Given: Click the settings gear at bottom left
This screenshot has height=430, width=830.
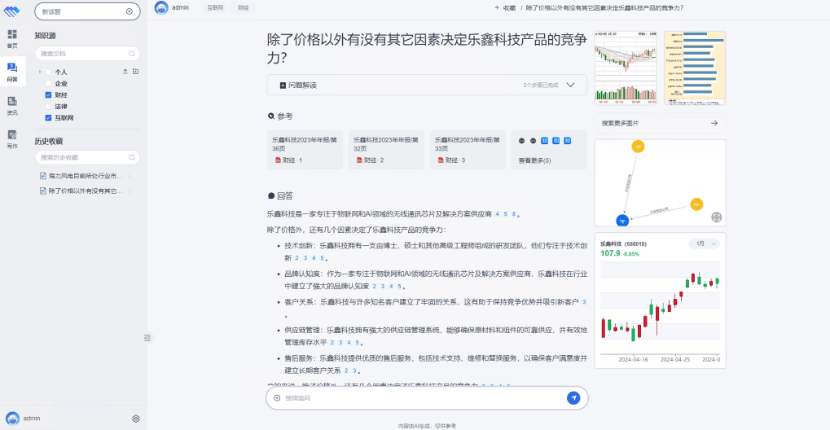Looking at the screenshot, I should point(136,418).
